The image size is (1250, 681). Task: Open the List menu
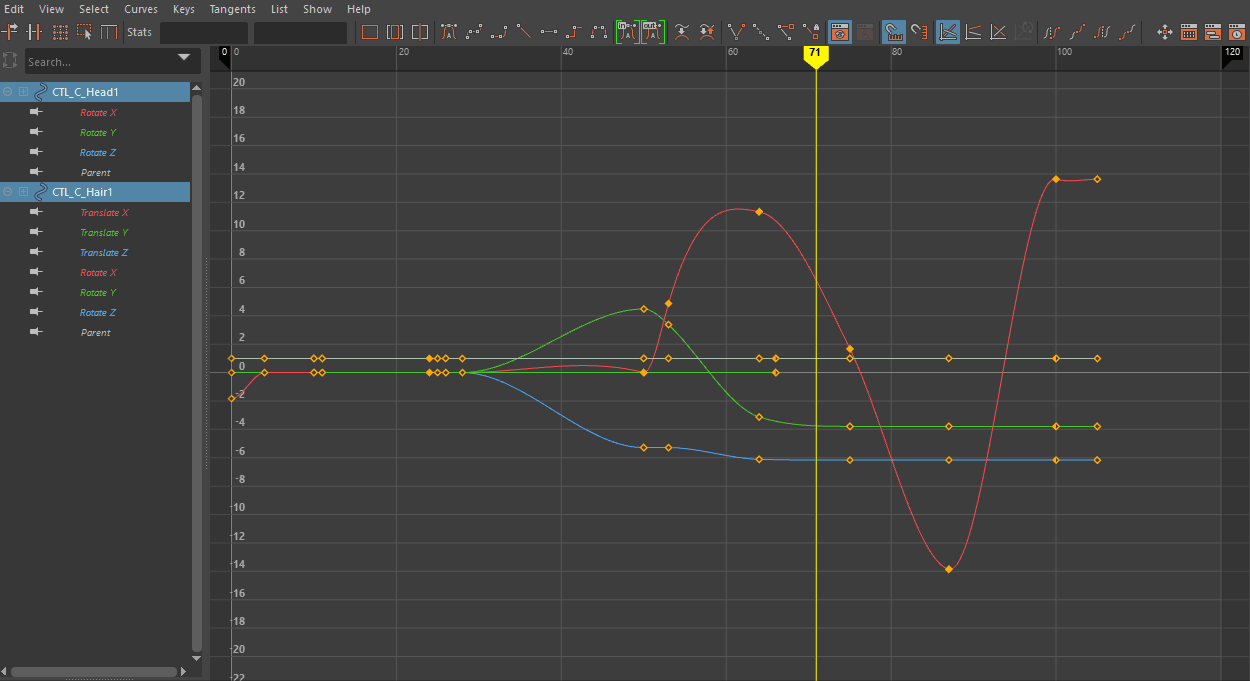point(280,9)
